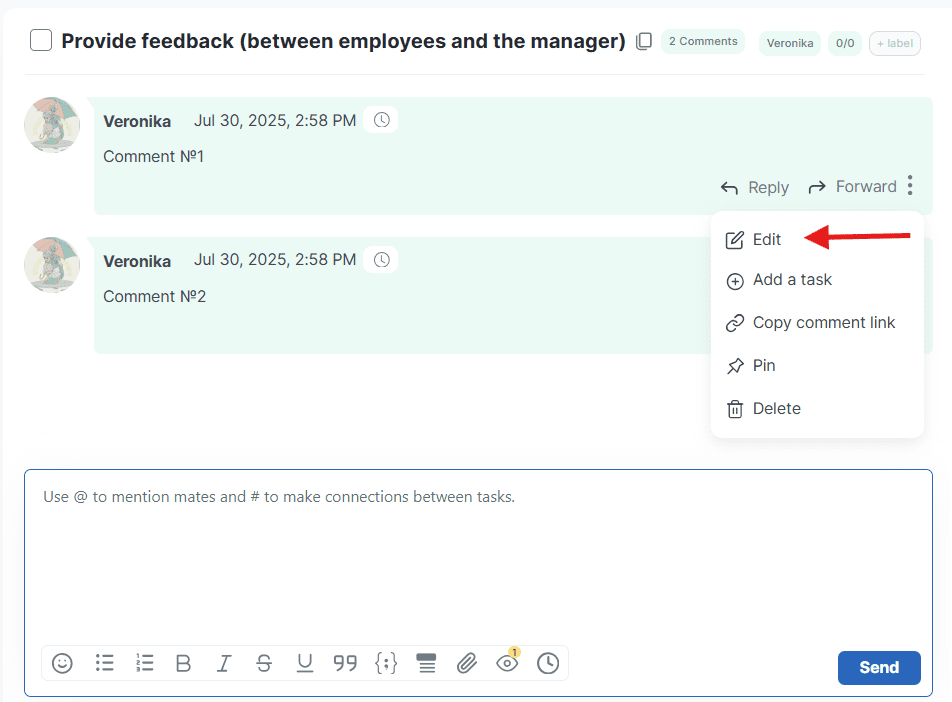952x702 pixels.
Task: Insert a blockquote in the comment
Action: click(x=345, y=663)
